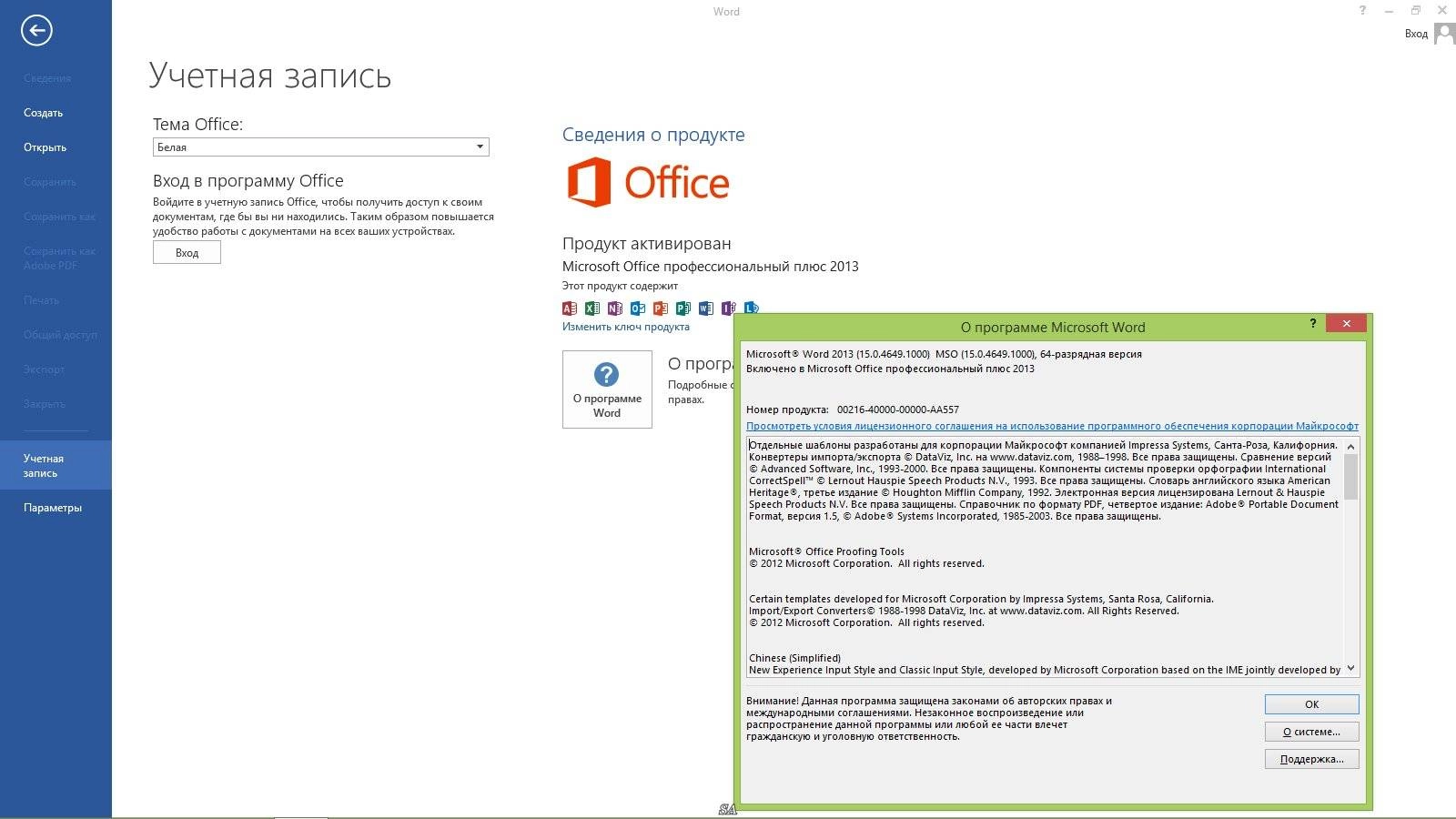
Task: Click the back arrow in the sidebar
Action: [x=36, y=31]
